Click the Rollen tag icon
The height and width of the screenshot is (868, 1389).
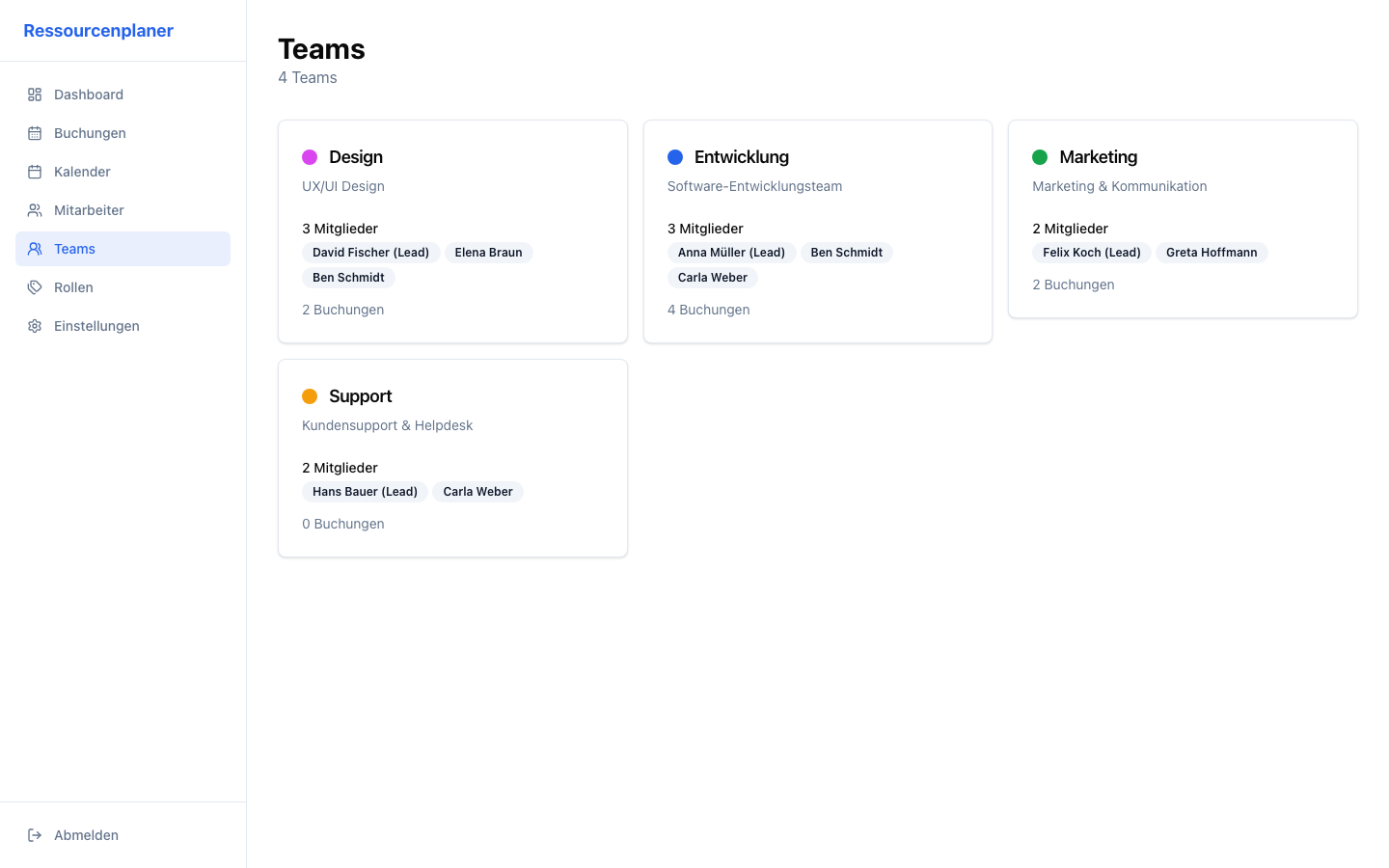click(x=35, y=287)
